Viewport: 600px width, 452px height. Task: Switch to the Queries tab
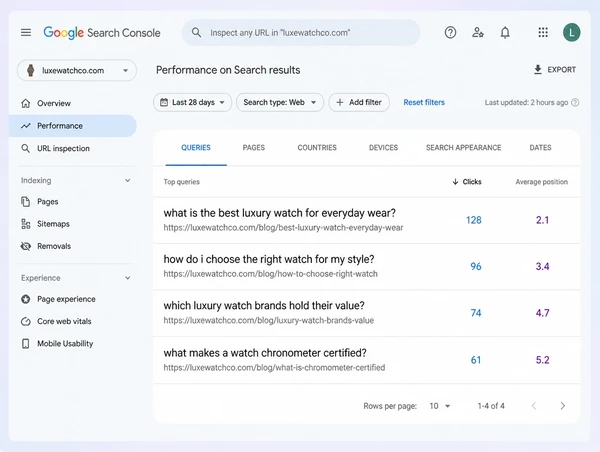click(196, 148)
